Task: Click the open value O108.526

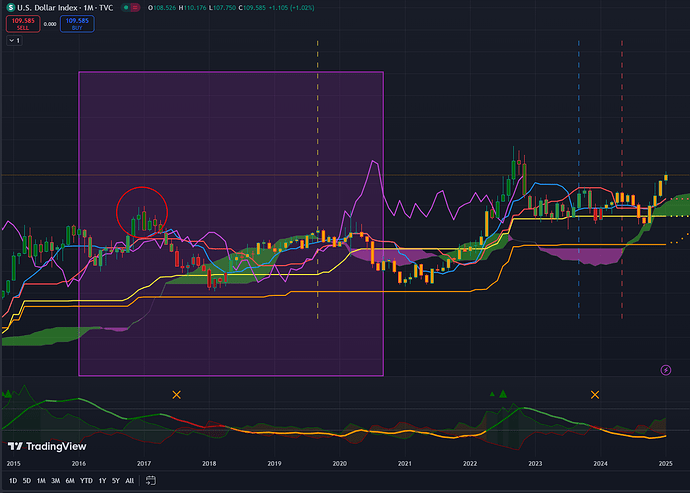Action: [x=162, y=7]
